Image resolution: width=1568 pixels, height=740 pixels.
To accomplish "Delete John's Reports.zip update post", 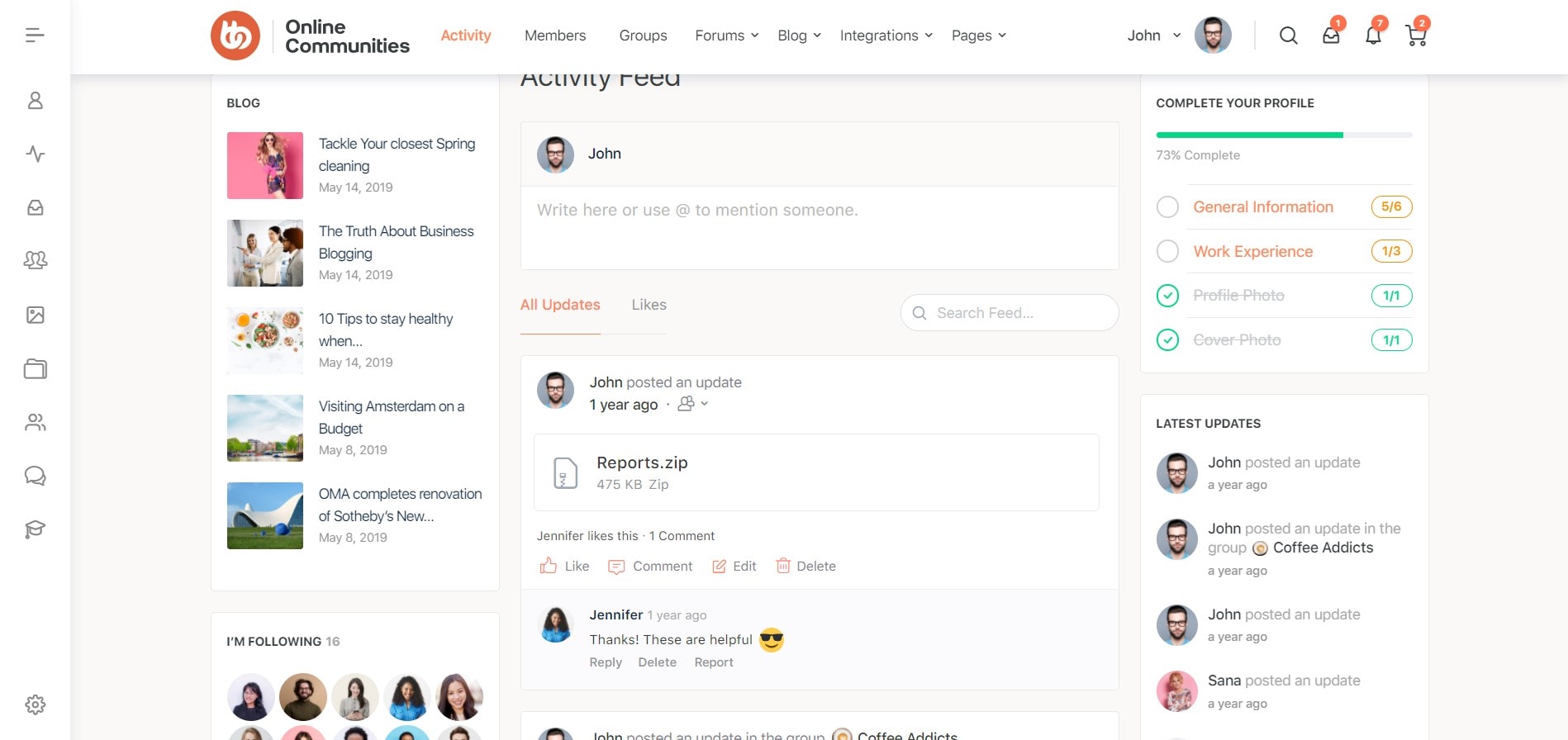I will [x=805, y=567].
